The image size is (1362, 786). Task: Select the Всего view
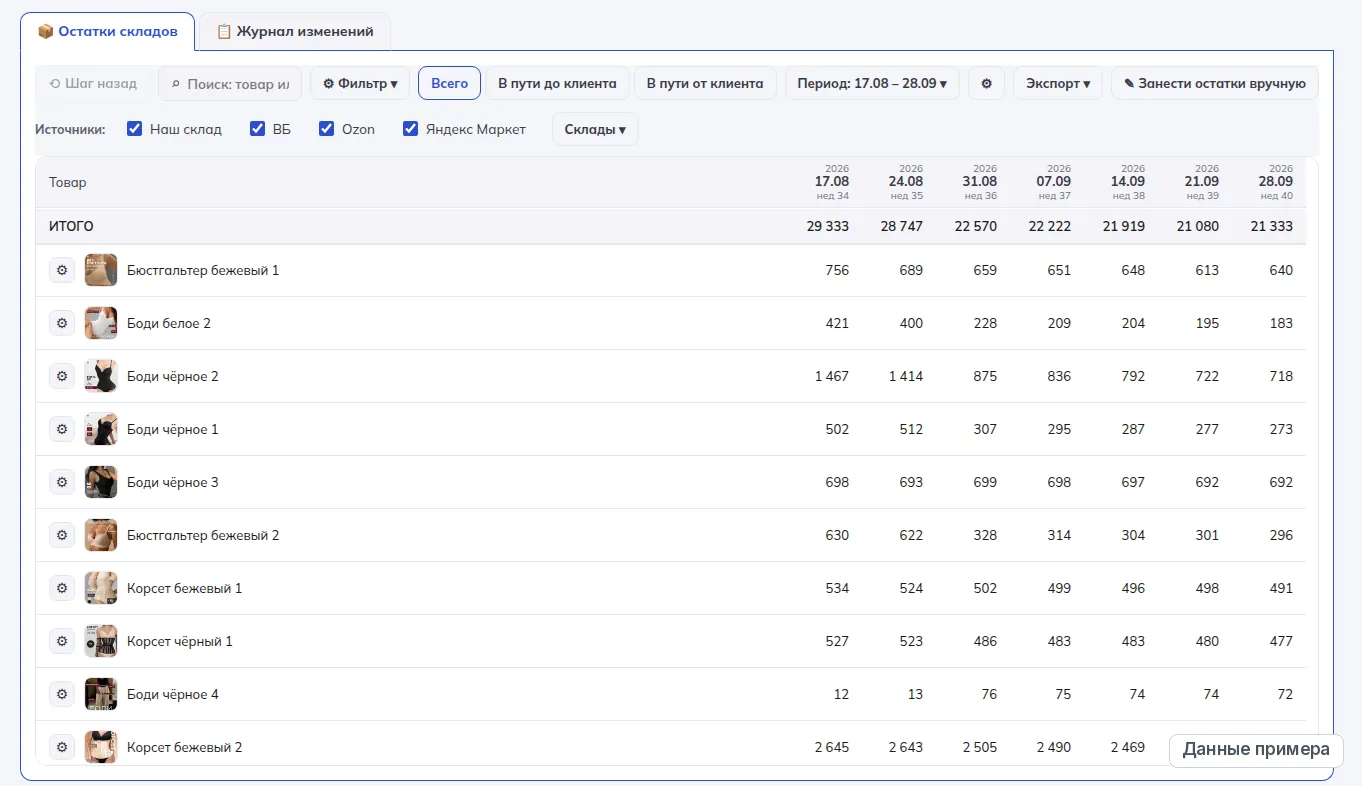click(449, 83)
